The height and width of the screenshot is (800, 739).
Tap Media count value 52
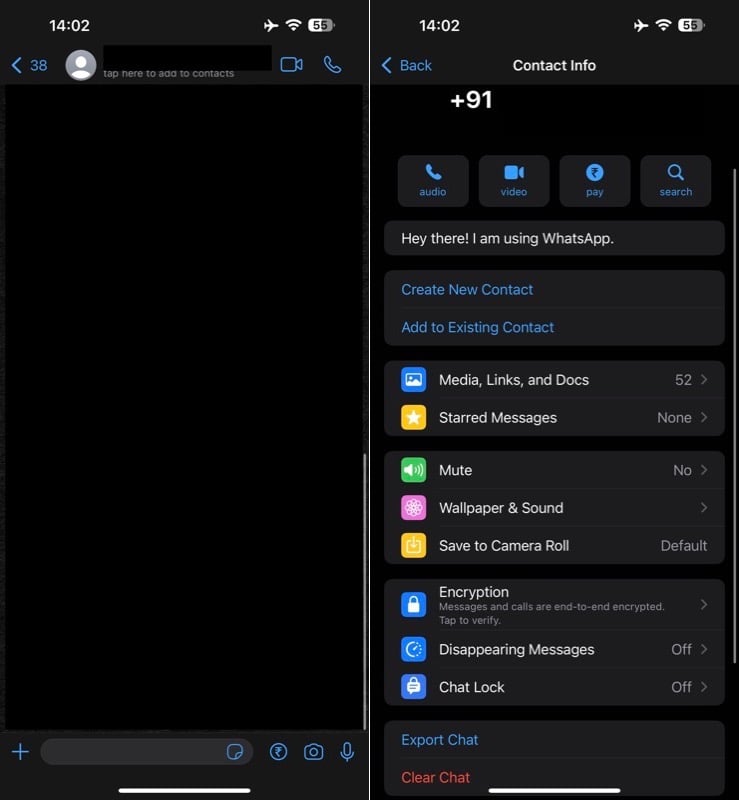pos(683,380)
